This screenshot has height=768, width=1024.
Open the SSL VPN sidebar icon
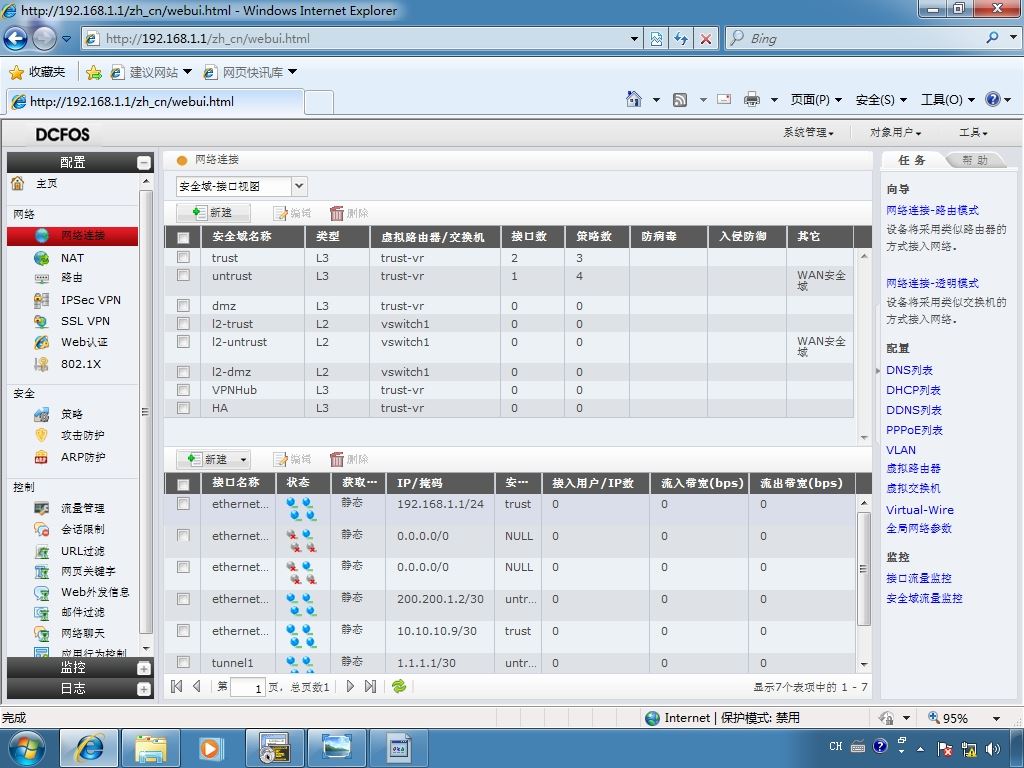42,321
